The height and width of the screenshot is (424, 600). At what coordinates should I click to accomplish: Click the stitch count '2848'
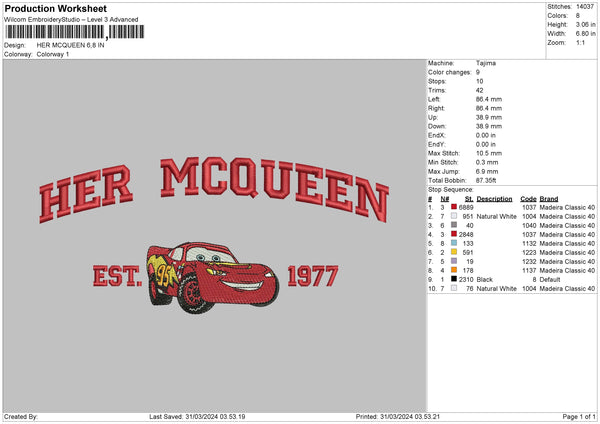466,235
